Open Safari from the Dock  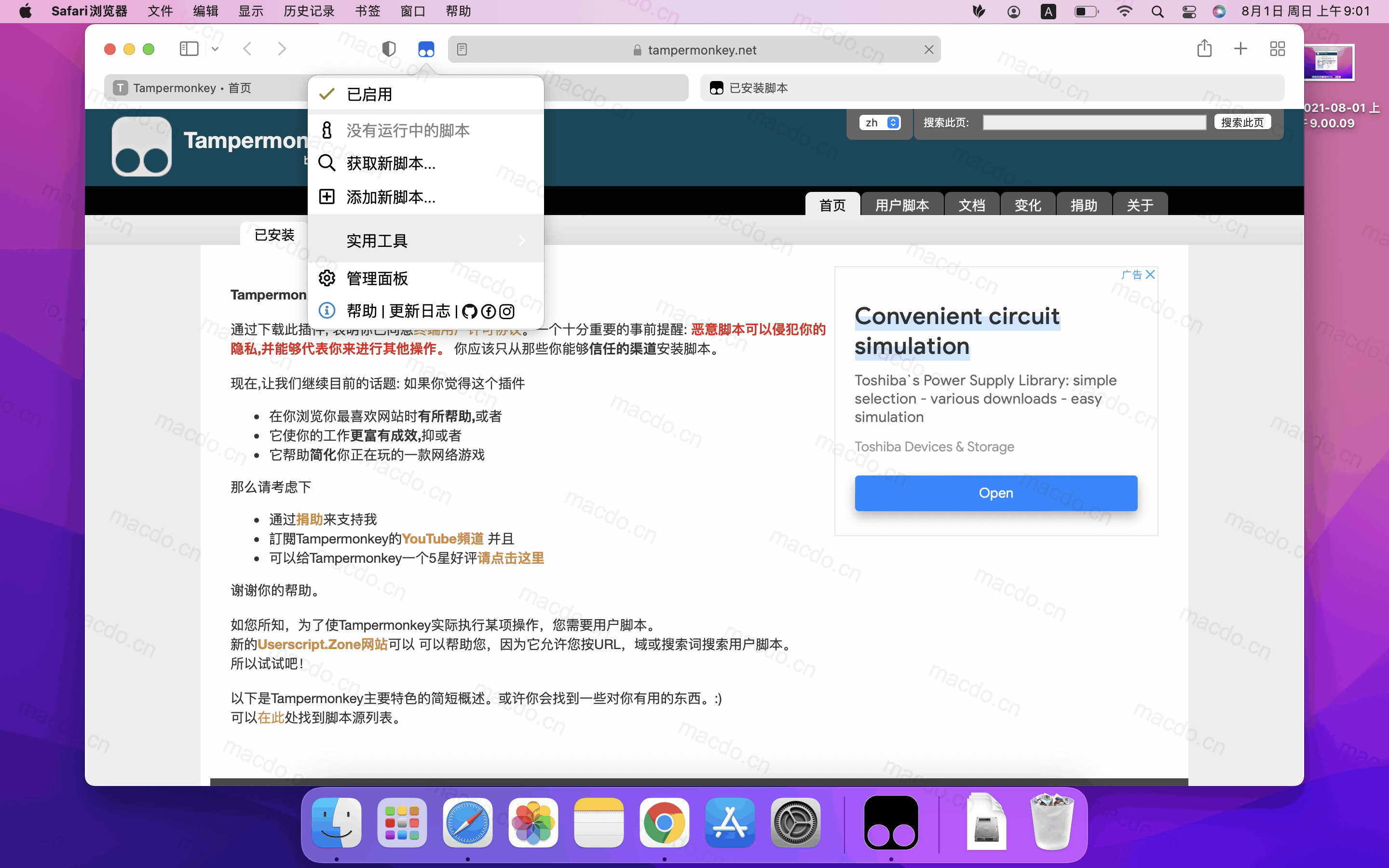[x=468, y=822]
